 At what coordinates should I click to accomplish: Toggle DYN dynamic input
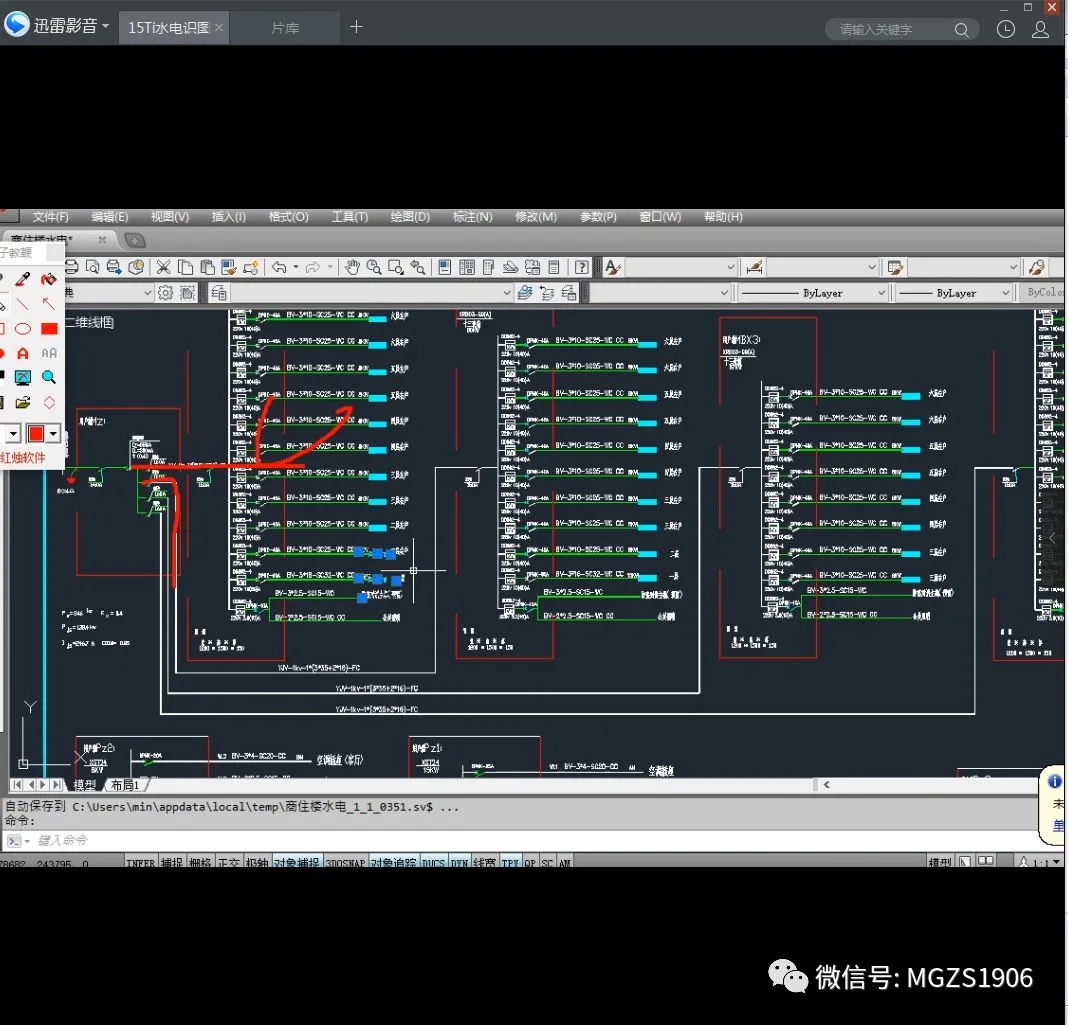(459, 862)
